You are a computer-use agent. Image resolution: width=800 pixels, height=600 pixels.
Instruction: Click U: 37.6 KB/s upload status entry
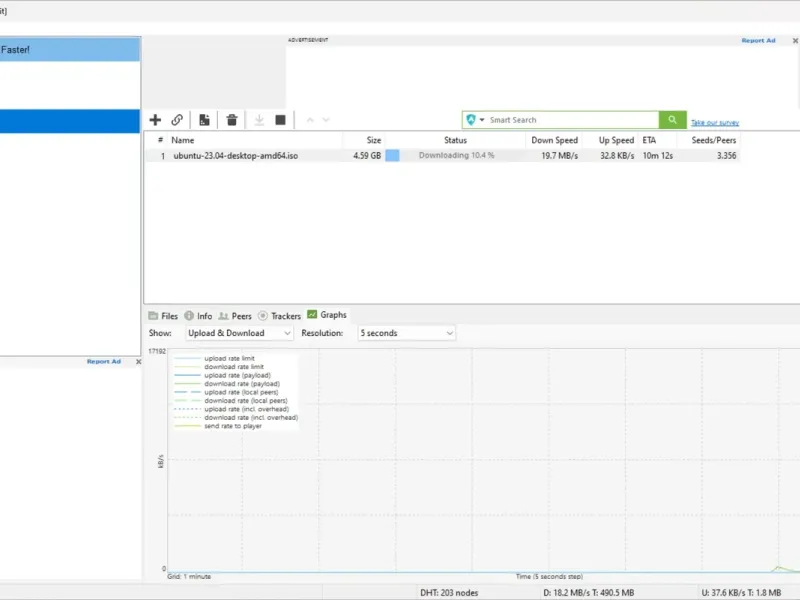741,593
